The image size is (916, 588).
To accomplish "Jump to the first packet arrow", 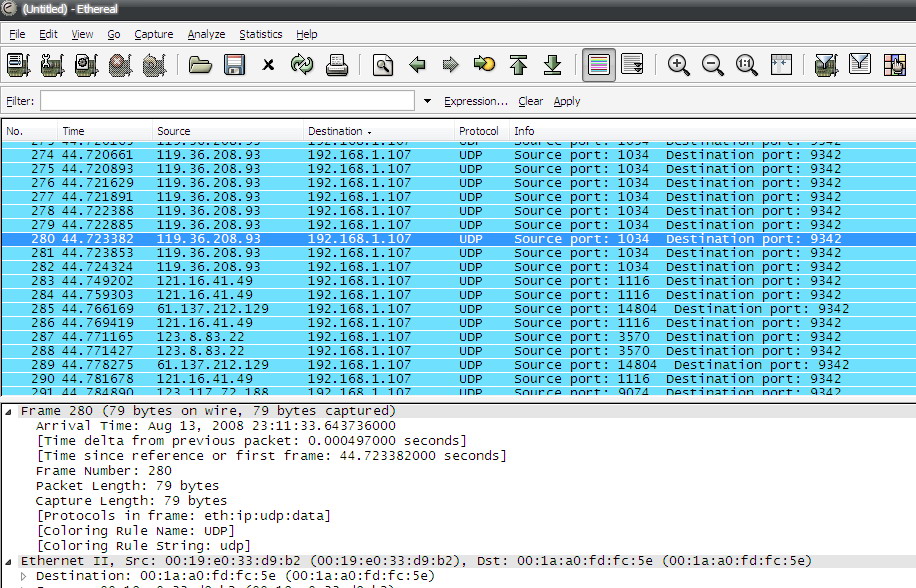I will click(518, 65).
